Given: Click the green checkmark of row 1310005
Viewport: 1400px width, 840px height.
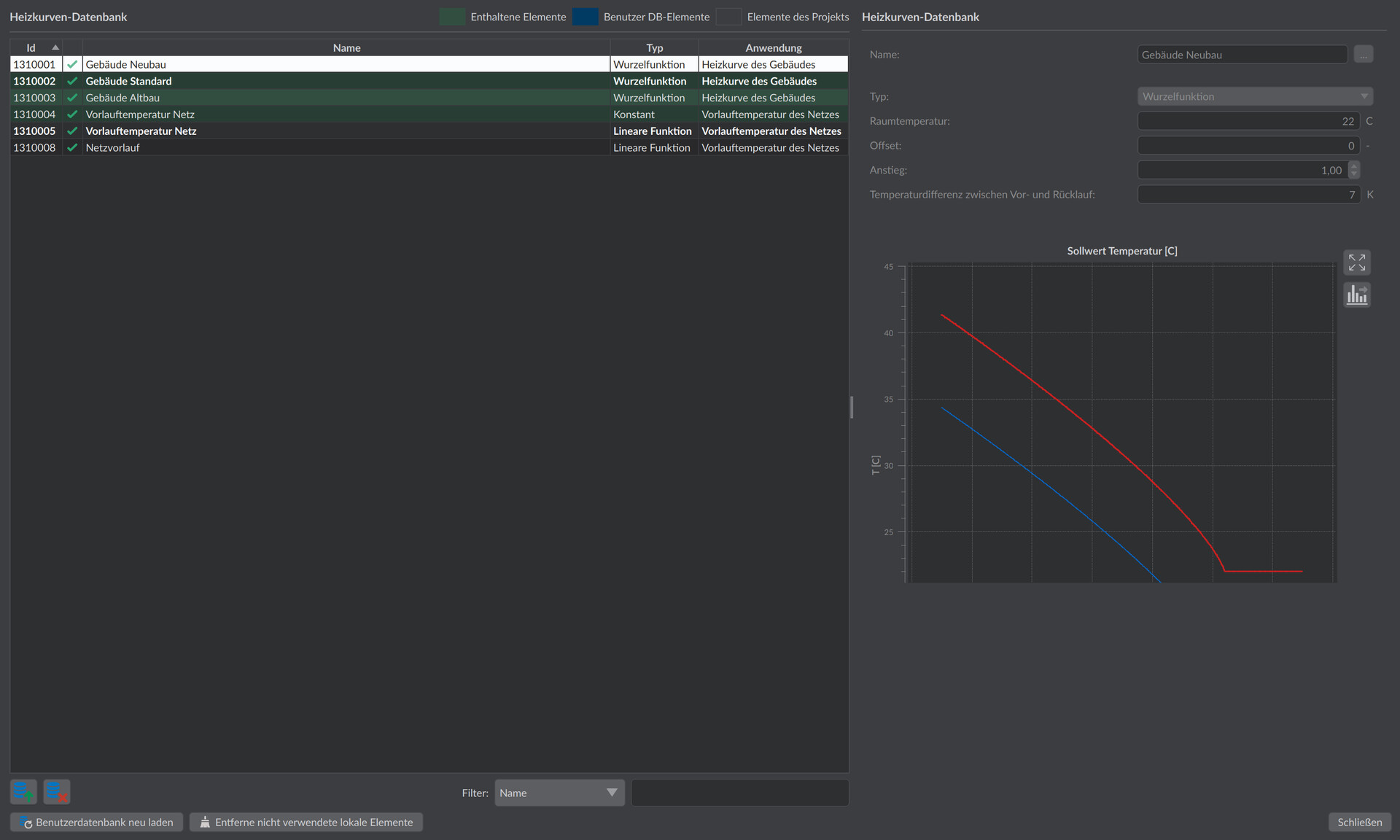Looking at the screenshot, I should click(72, 131).
